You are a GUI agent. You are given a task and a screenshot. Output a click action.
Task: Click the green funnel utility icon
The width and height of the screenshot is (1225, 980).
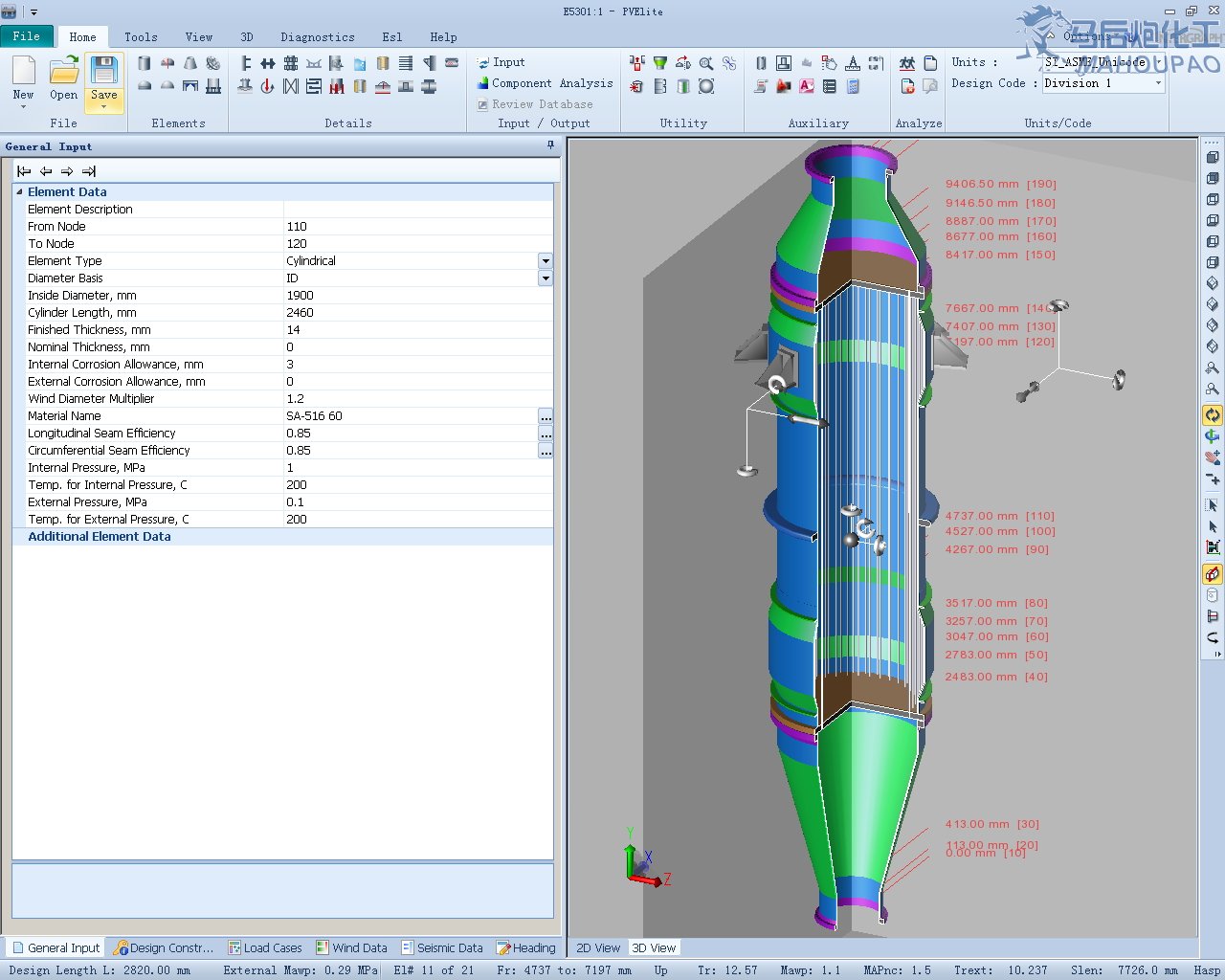click(660, 63)
